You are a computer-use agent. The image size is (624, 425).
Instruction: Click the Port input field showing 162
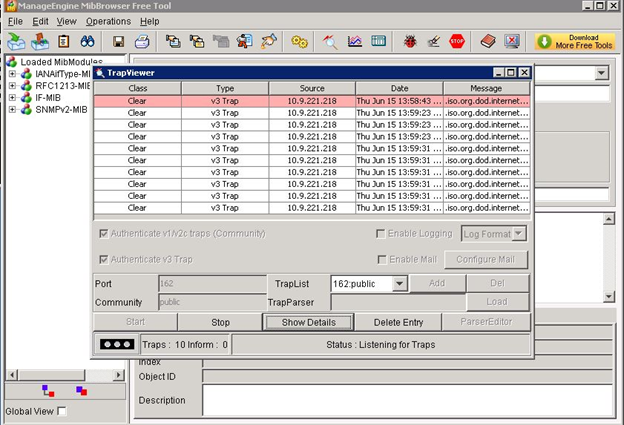pyautogui.click(x=212, y=284)
